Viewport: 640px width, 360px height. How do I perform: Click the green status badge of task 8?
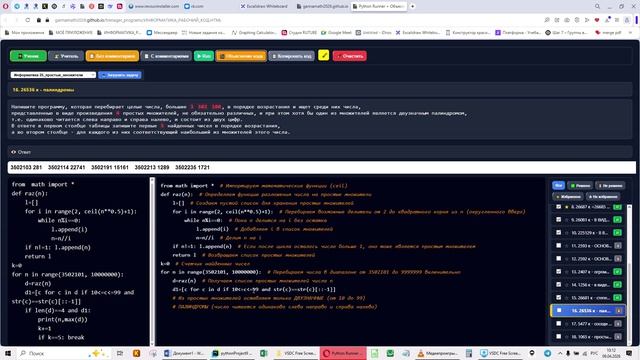click(x=618, y=207)
